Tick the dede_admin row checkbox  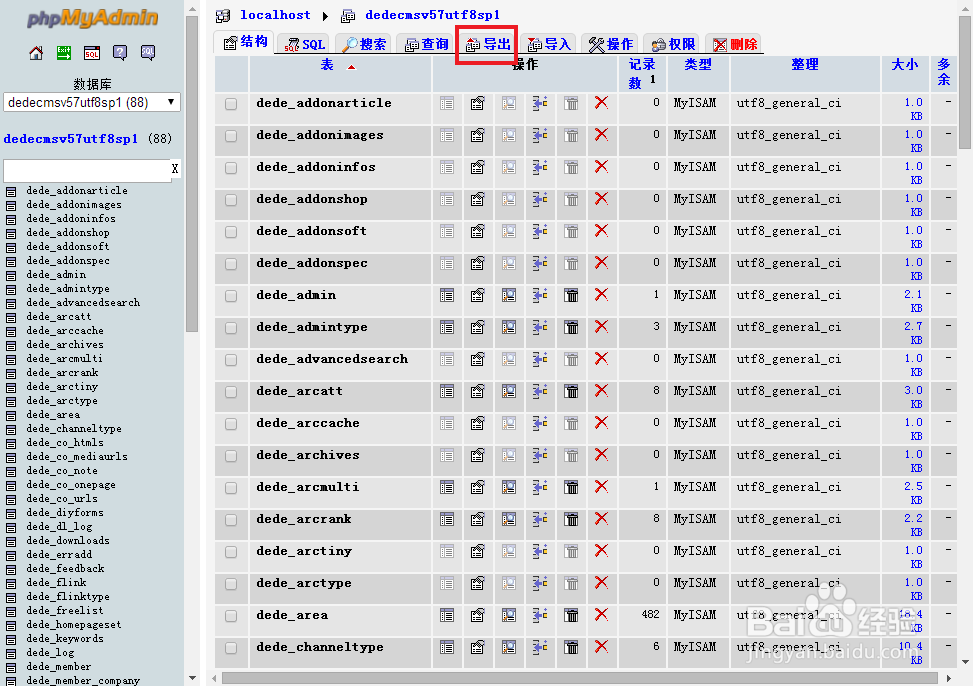pos(231,296)
